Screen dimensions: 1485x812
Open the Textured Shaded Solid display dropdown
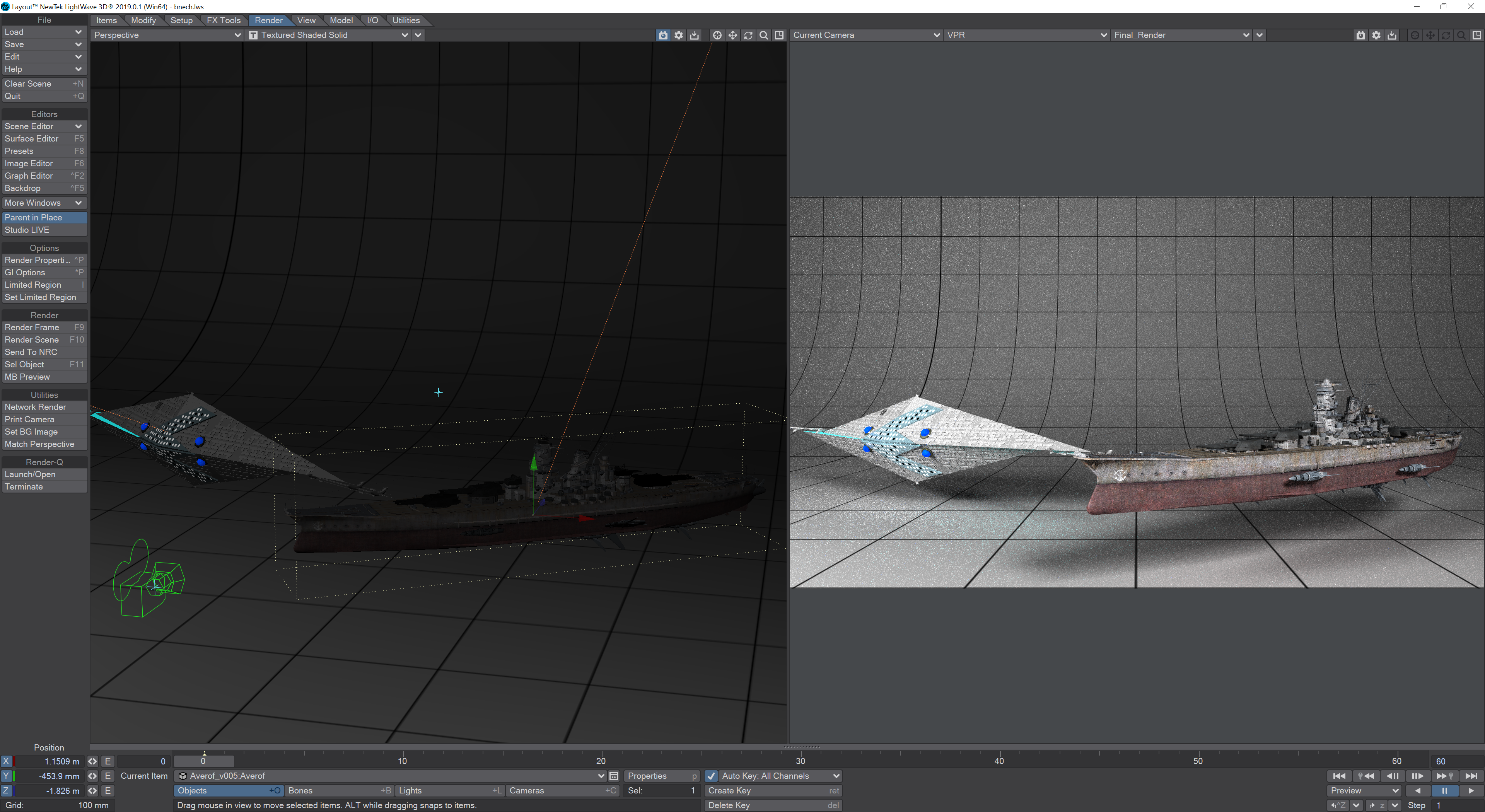(329, 35)
